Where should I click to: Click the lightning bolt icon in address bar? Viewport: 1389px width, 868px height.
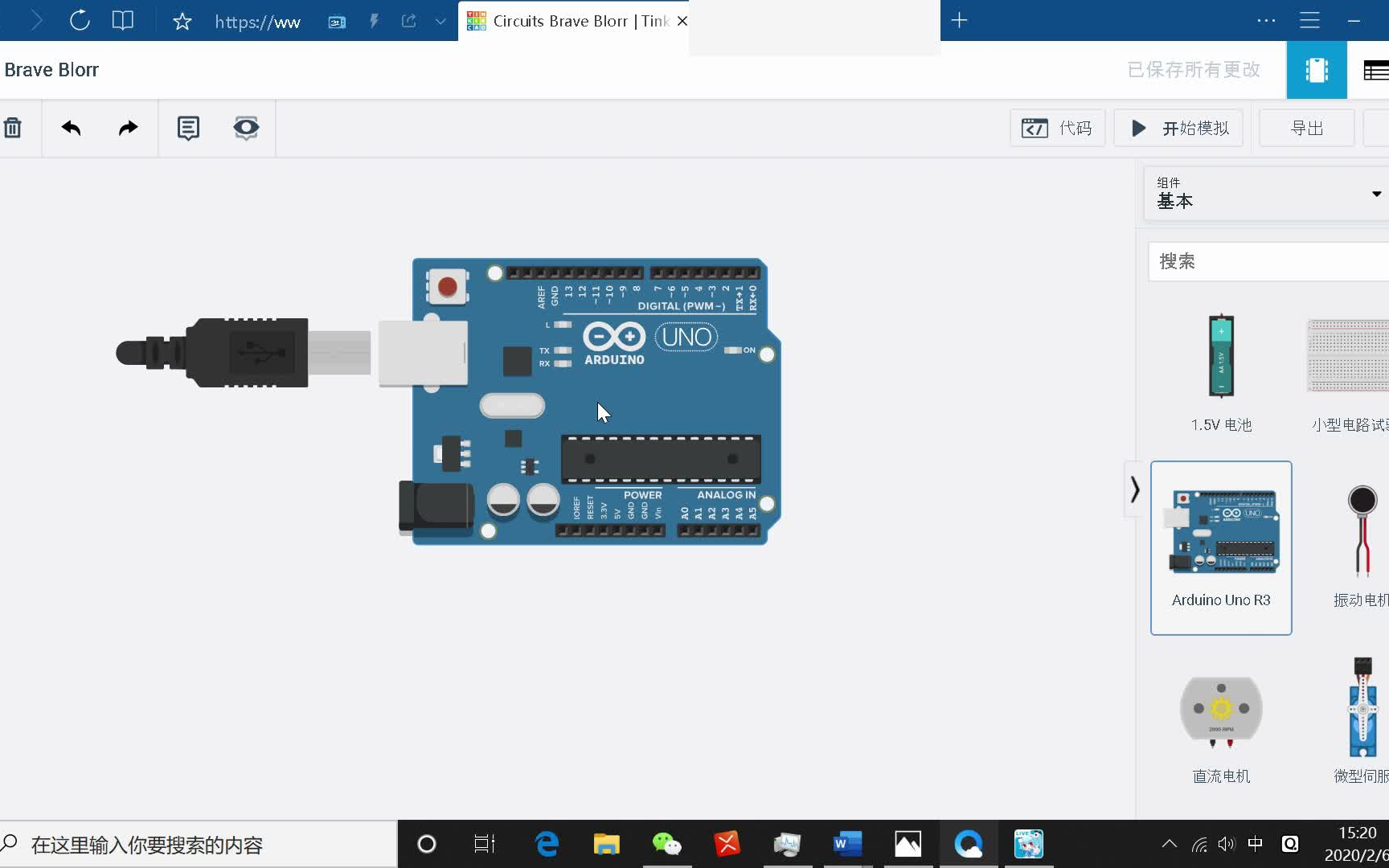pyautogui.click(x=374, y=21)
